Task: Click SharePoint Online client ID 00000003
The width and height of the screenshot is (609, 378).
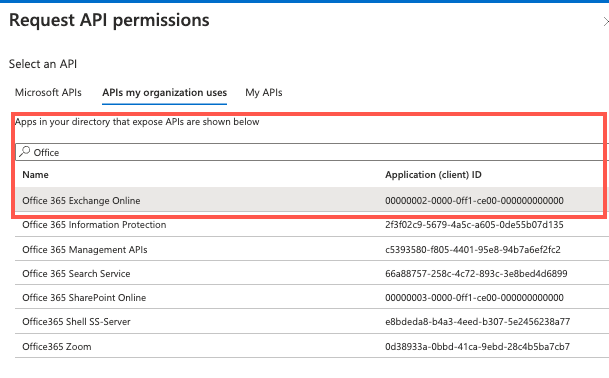Action: [474, 298]
